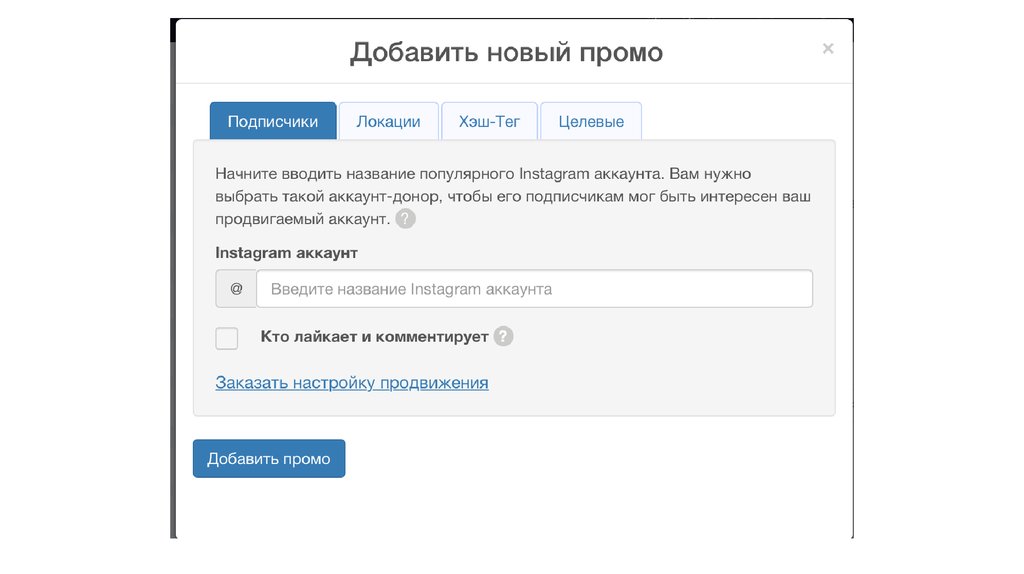Click the Instagram аккаунт field label
This screenshot has height=574, width=1024.
(286, 253)
